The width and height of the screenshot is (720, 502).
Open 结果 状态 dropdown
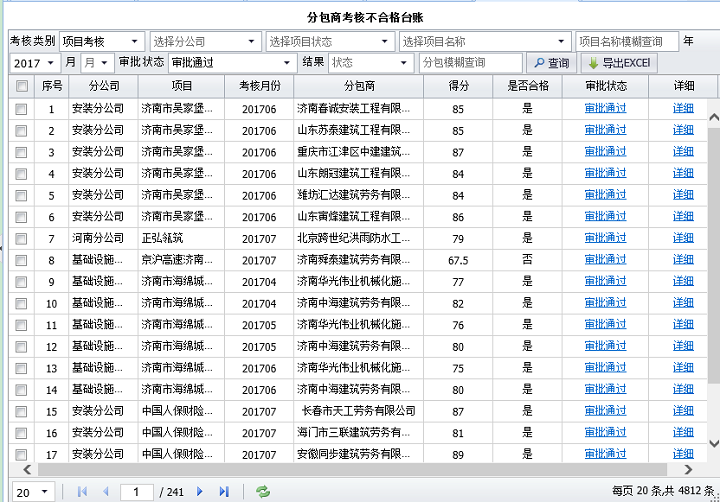pyautogui.click(x=371, y=63)
